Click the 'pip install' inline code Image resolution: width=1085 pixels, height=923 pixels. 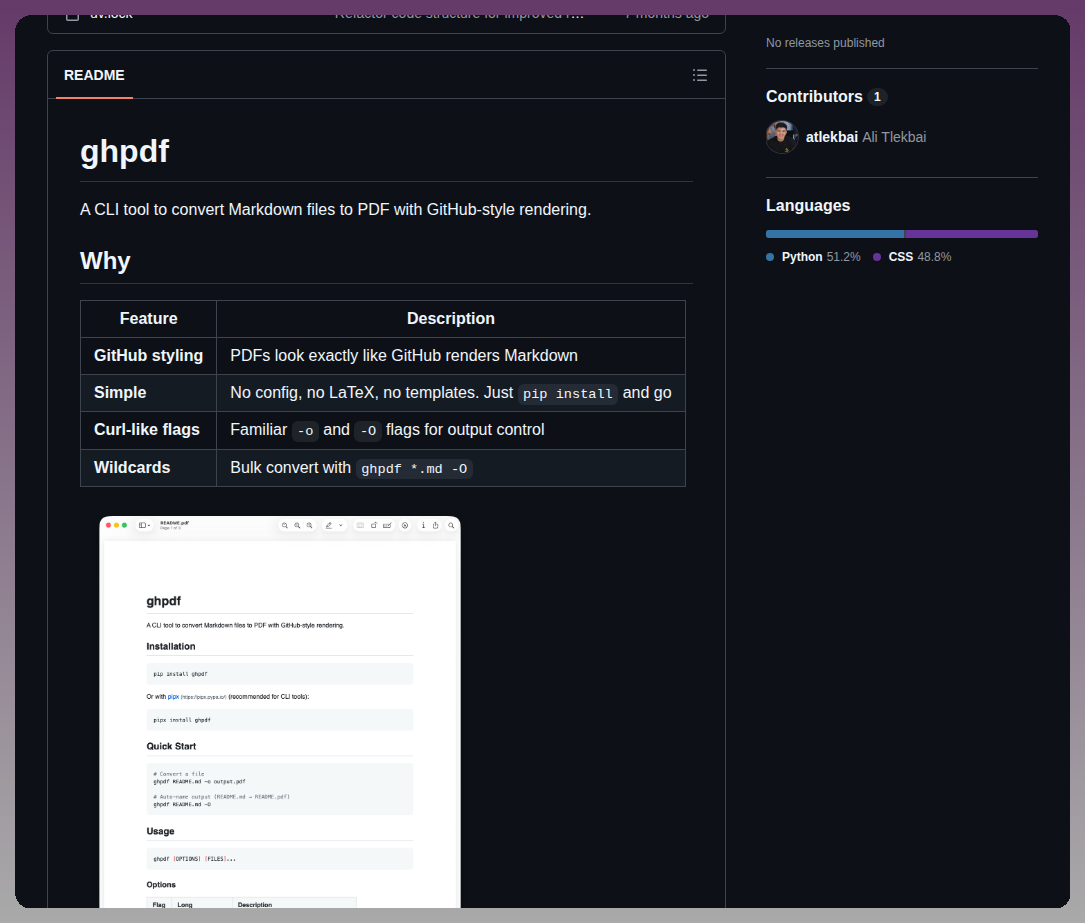(567, 394)
